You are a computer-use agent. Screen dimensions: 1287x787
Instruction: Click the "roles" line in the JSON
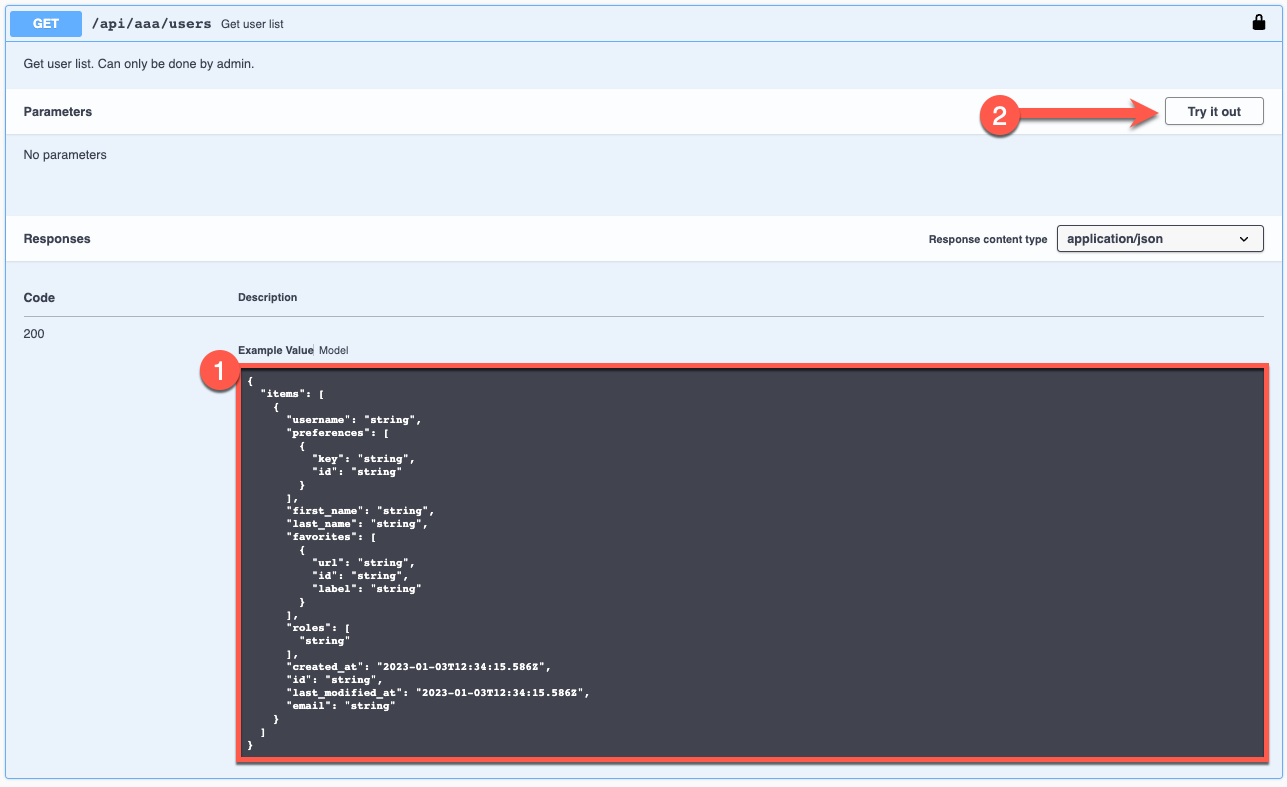click(x=318, y=628)
